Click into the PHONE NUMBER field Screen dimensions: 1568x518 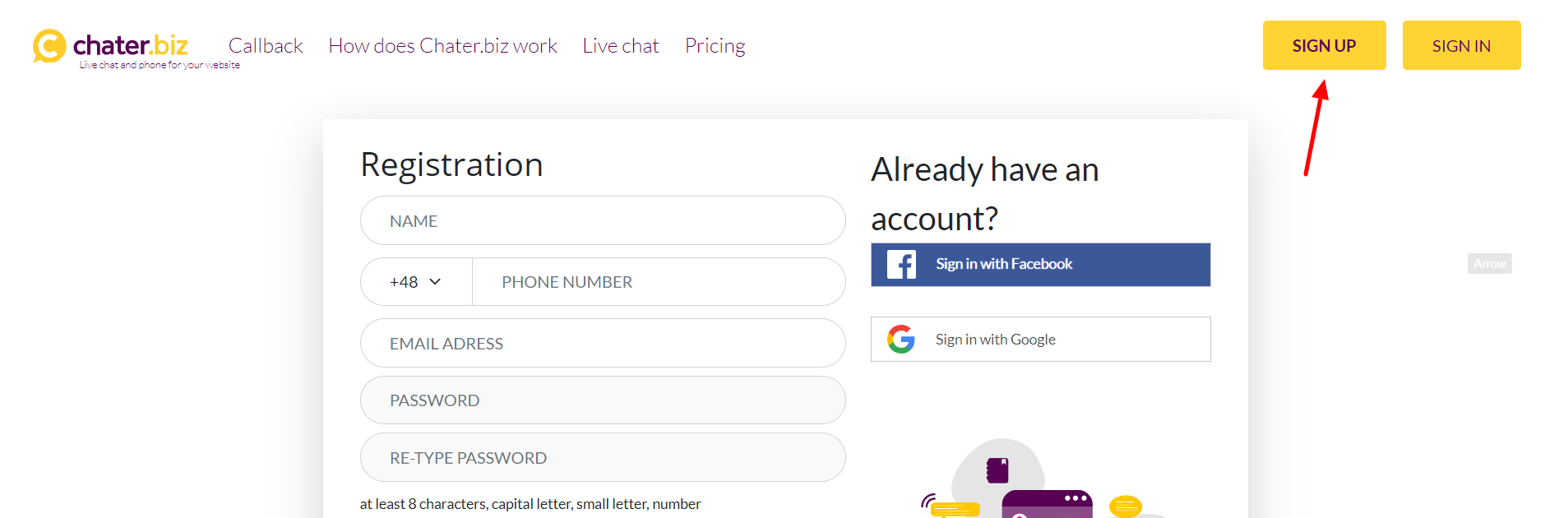point(658,282)
